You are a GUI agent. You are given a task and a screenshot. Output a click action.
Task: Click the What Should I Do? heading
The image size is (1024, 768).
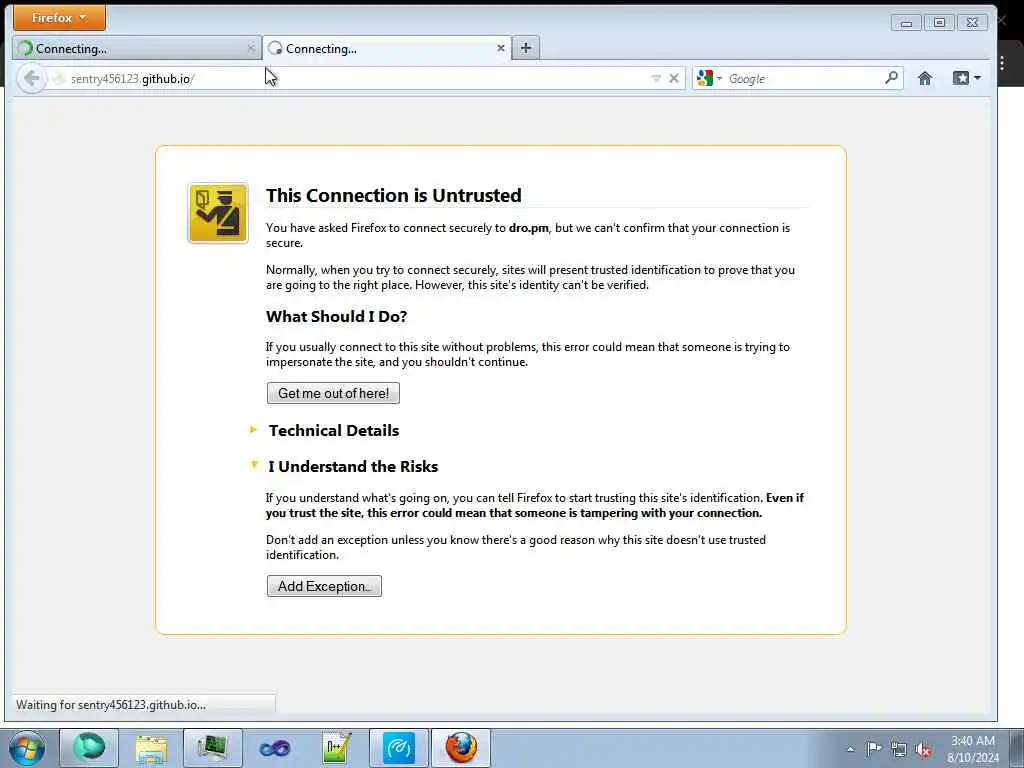336,317
